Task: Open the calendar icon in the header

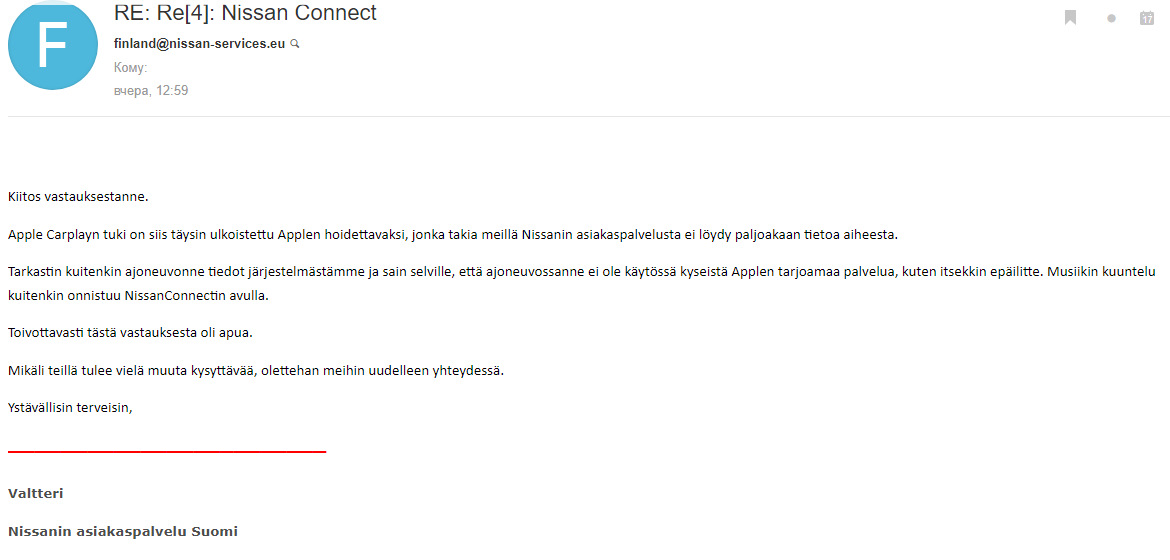Action: click(x=1147, y=18)
